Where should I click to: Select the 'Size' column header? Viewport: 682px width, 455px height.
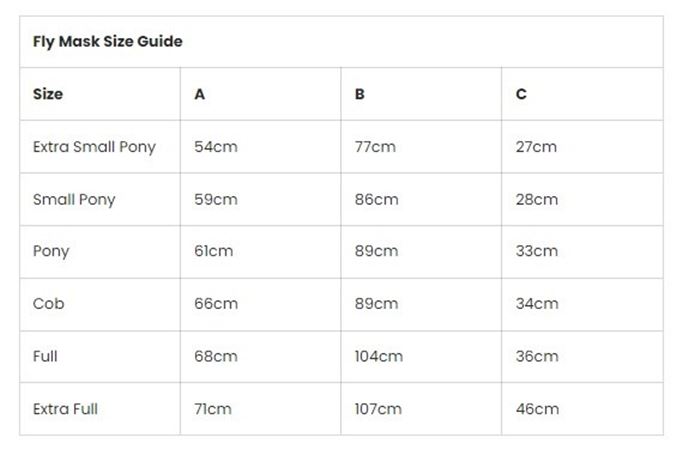click(48, 94)
